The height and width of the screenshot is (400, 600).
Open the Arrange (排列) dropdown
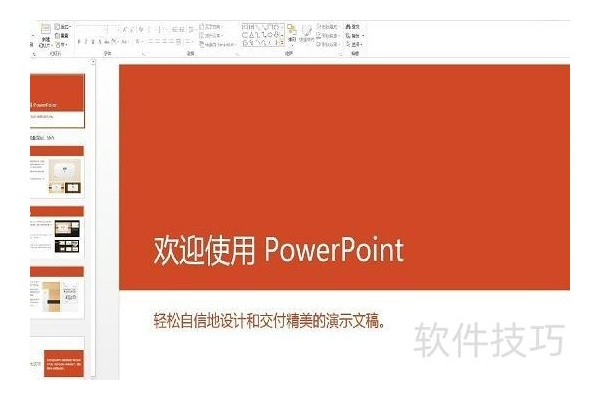pyautogui.click(x=292, y=36)
